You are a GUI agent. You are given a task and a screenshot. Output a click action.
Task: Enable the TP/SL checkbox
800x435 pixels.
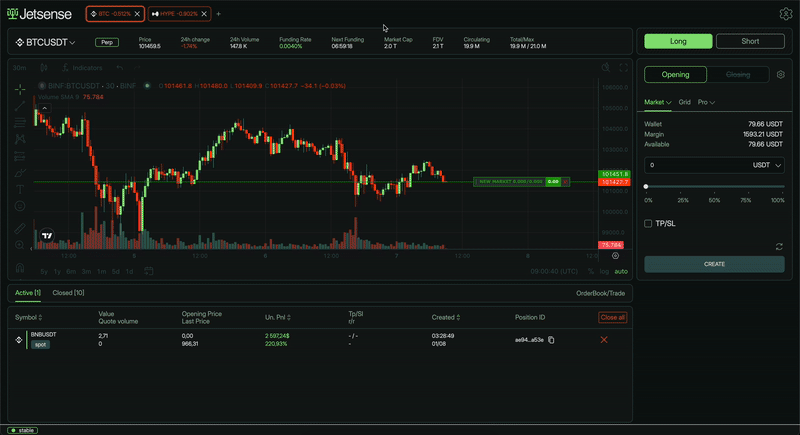point(649,224)
